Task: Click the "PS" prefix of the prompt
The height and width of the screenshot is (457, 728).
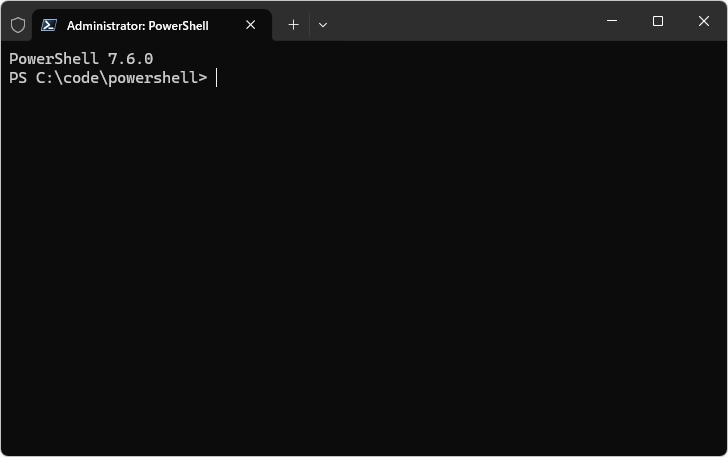Action: click(x=18, y=78)
